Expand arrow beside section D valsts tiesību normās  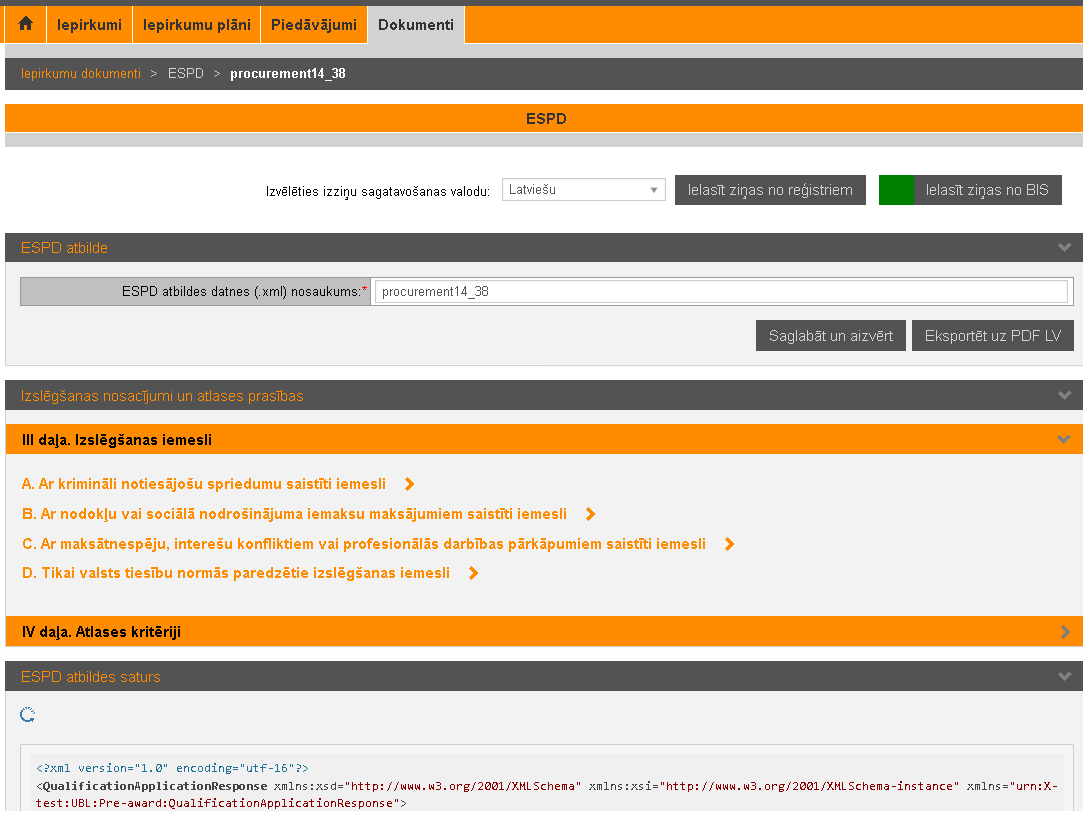click(x=473, y=574)
